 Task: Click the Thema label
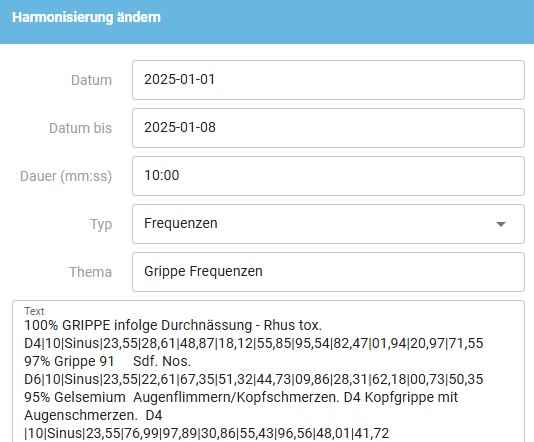click(91, 272)
